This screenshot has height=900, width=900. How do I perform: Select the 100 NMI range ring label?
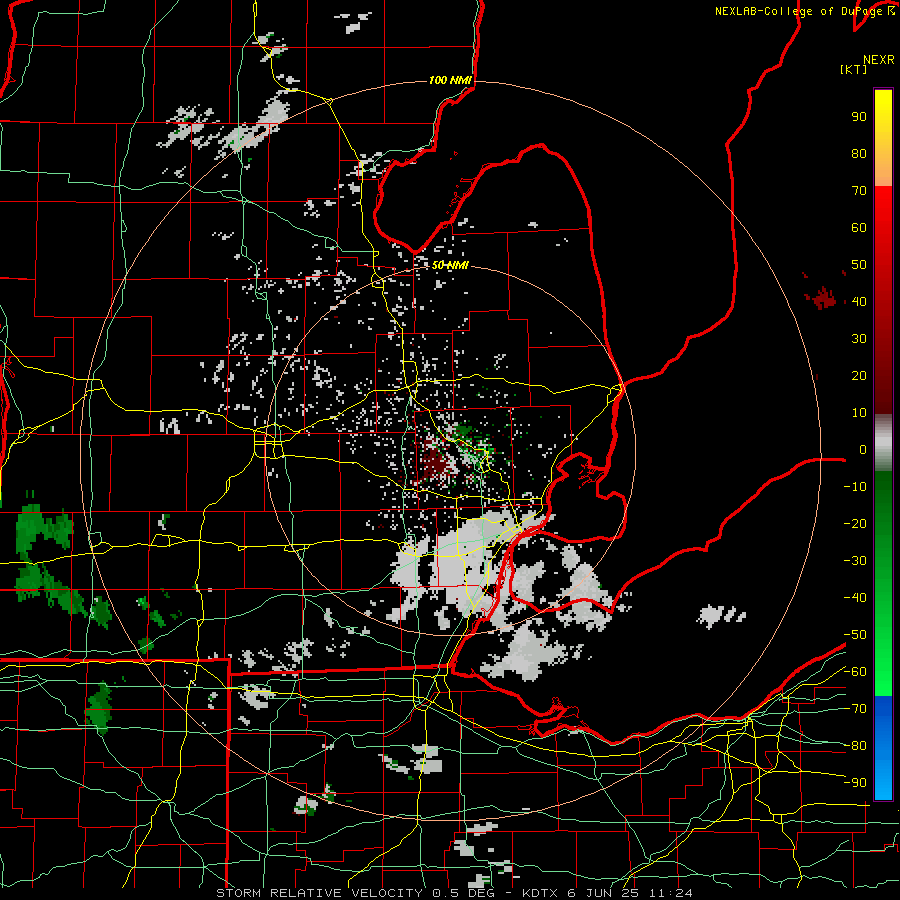click(450, 80)
